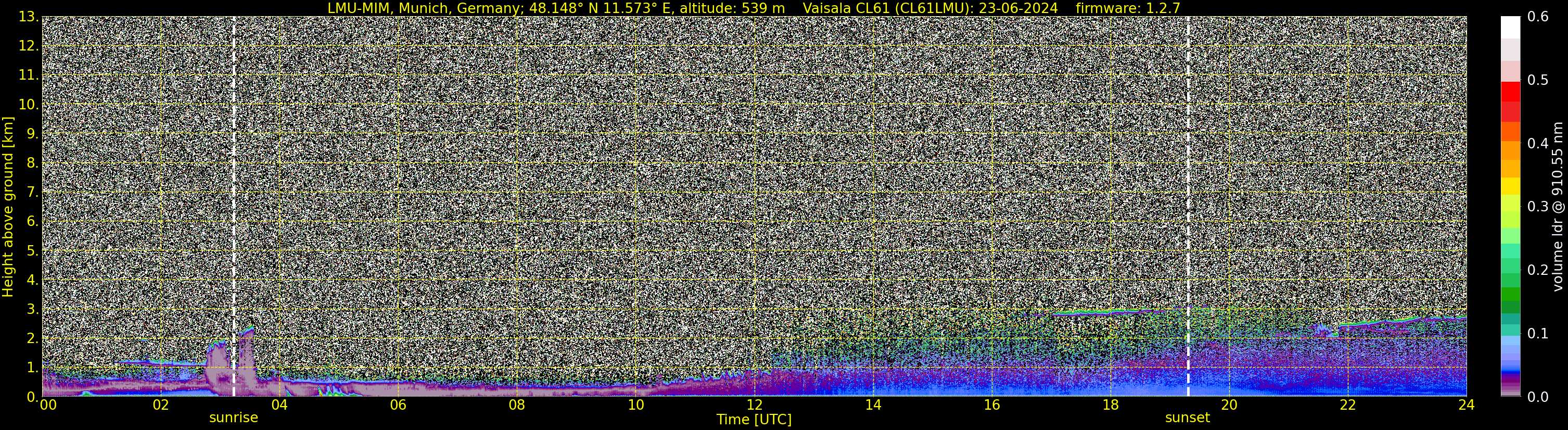1568x430 pixels.
Task: Click the time axis tick label '22'
Action: (1348, 404)
